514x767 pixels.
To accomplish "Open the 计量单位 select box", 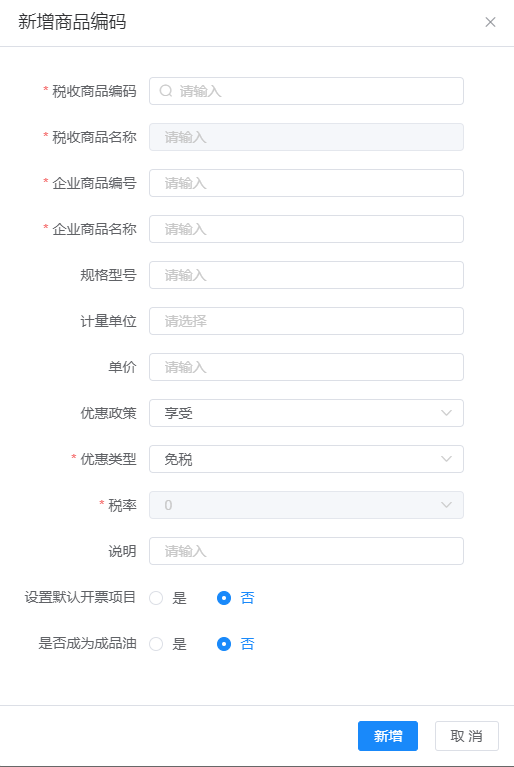I will coord(306,321).
